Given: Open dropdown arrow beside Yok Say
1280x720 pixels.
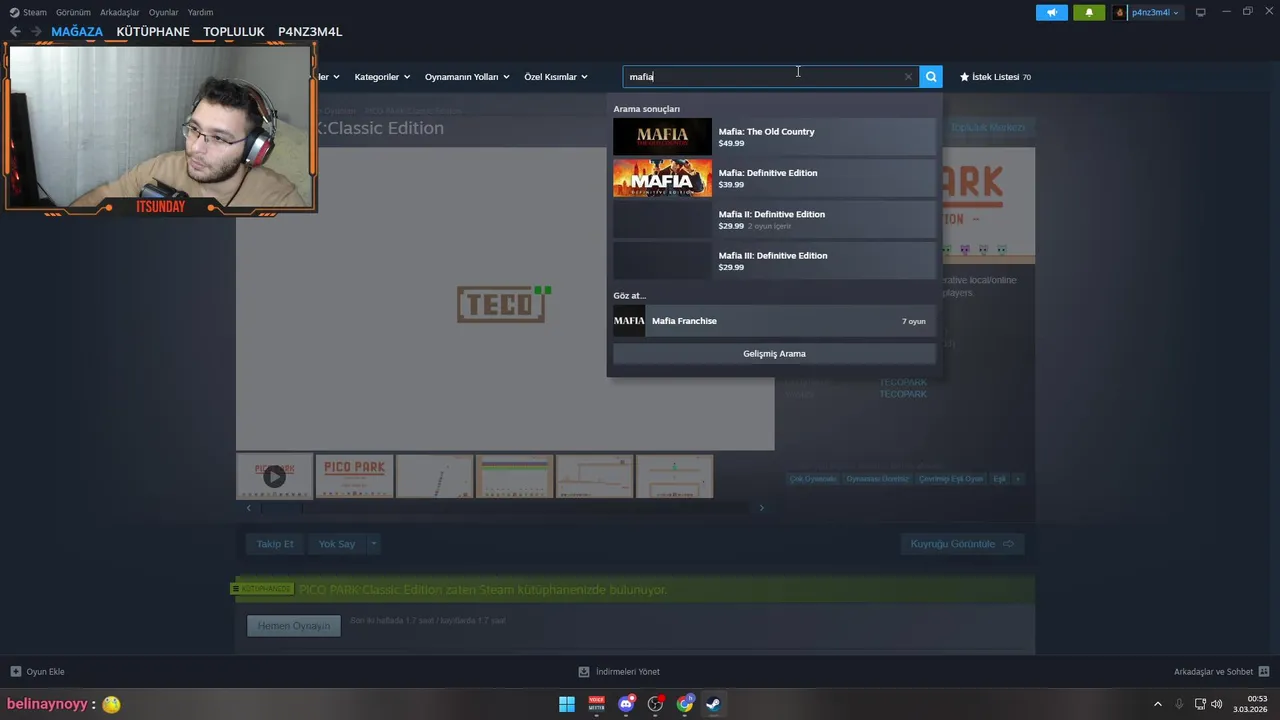Looking at the screenshot, I should pos(373,544).
